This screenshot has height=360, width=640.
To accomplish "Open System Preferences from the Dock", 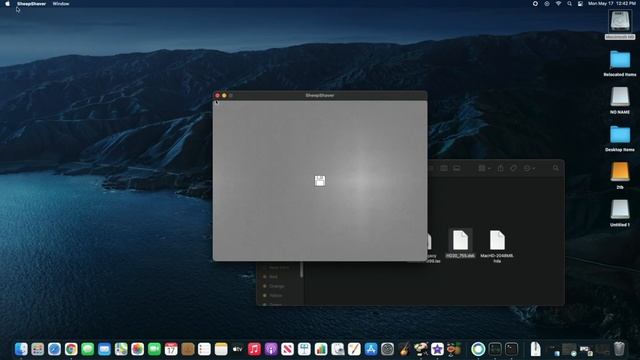I will (387, 349).
